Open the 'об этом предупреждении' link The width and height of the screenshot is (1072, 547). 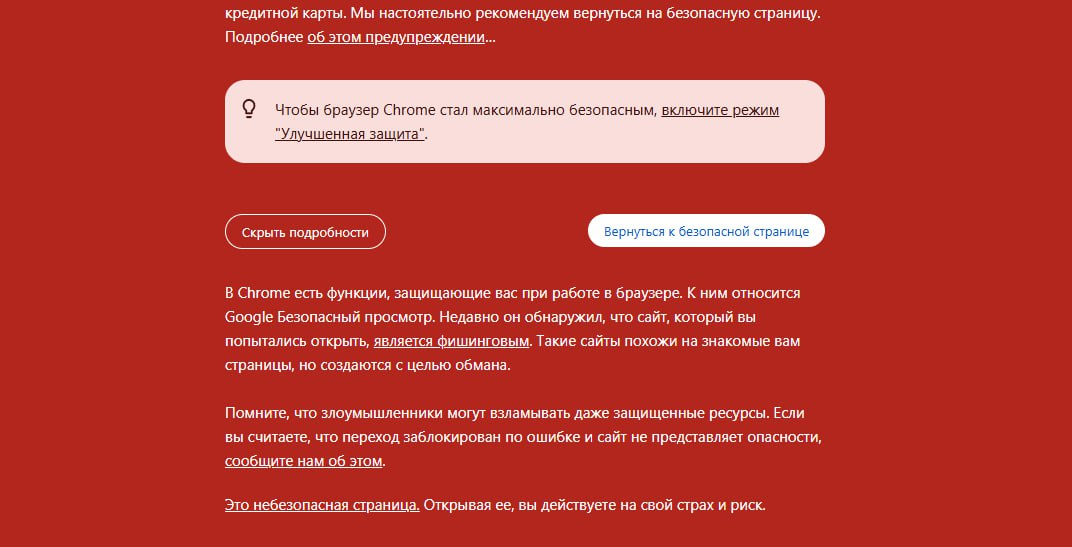(x=396, y=37)
